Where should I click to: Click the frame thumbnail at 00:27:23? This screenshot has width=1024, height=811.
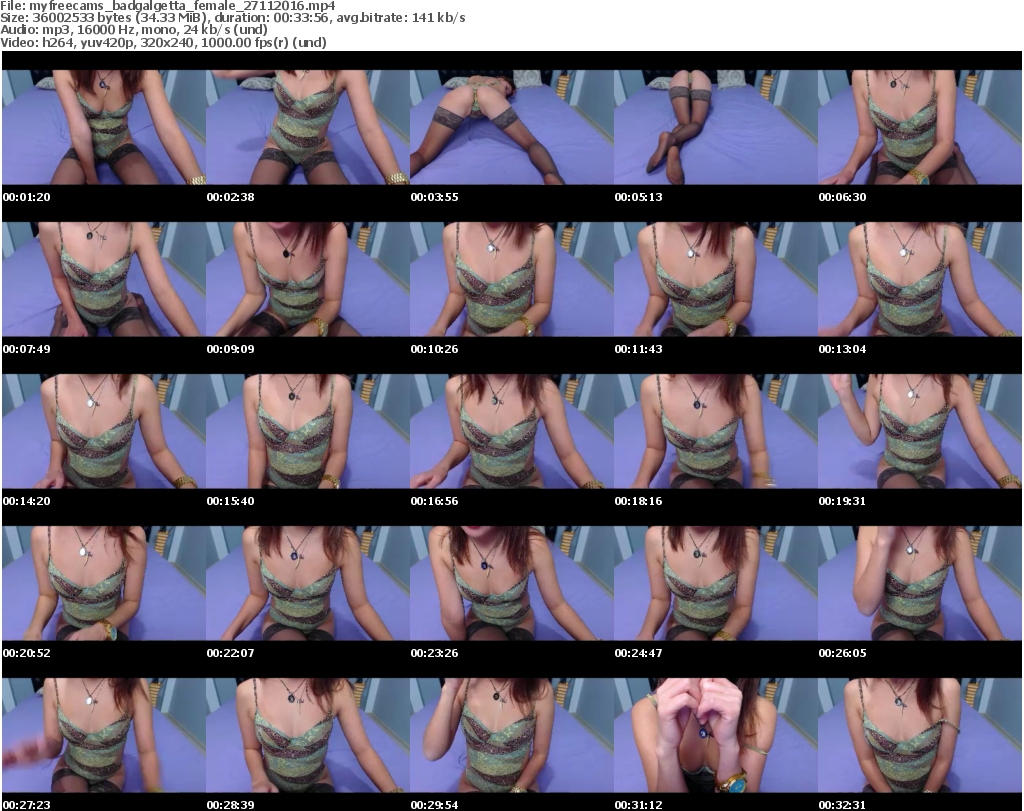(104, 735)
